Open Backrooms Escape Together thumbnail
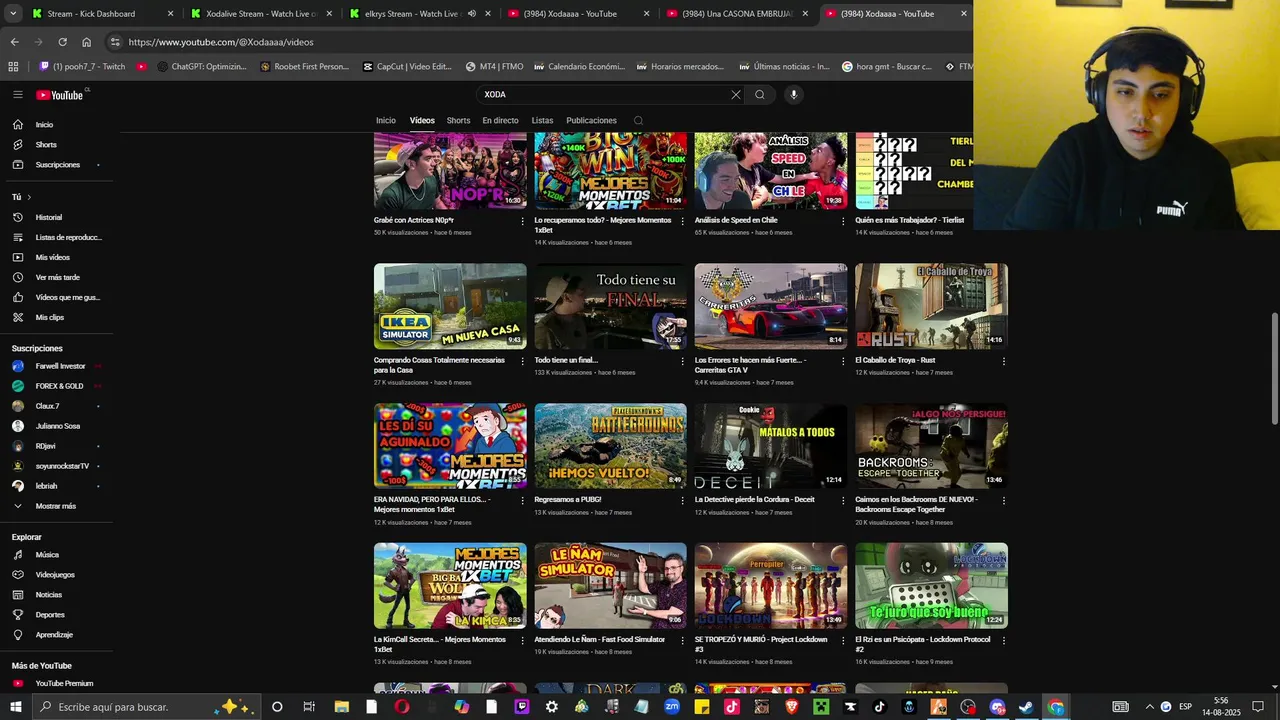 (x=931, y=446)
